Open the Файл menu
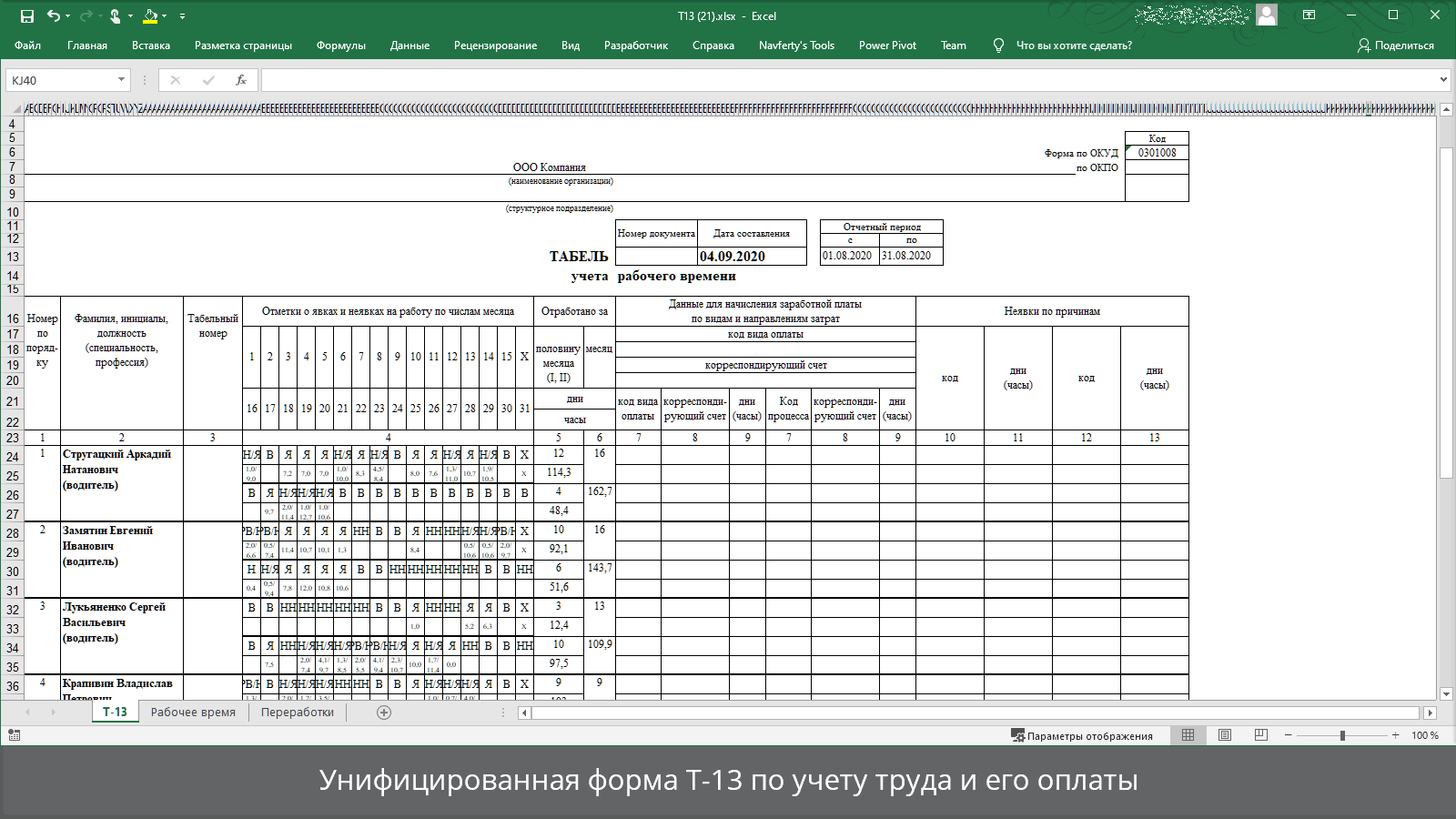1456x819 pixels. (27, 45)
